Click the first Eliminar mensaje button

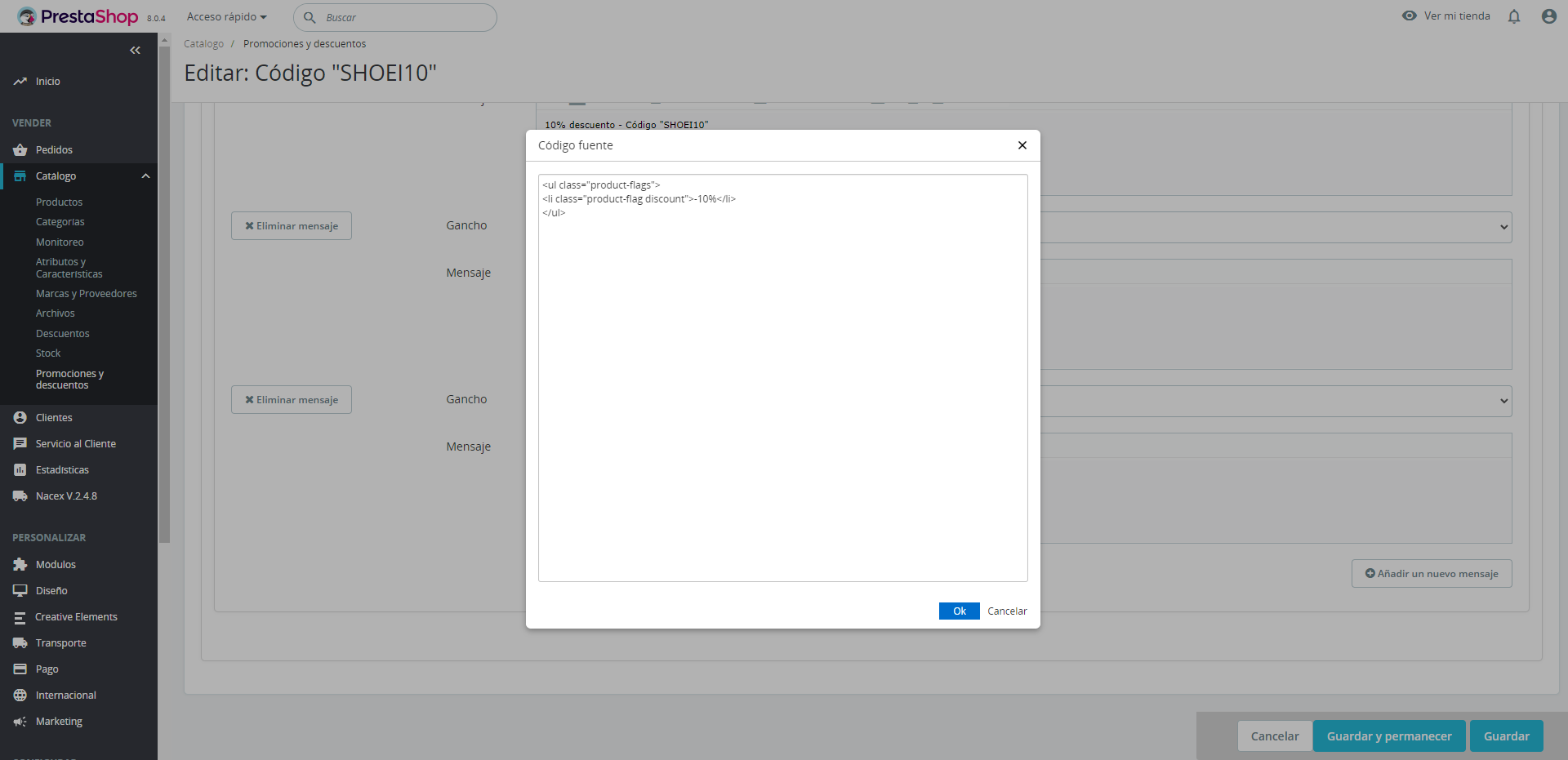coord(292,226)
